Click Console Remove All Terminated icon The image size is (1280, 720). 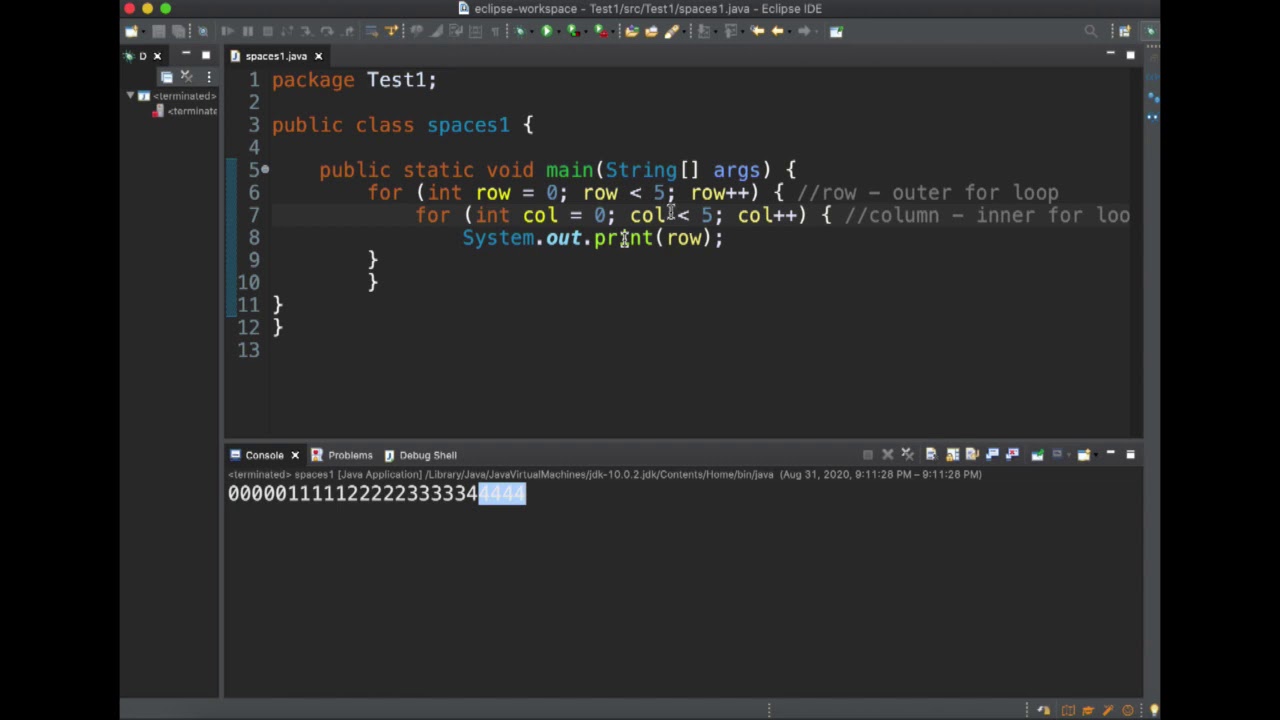pos(908,455)
